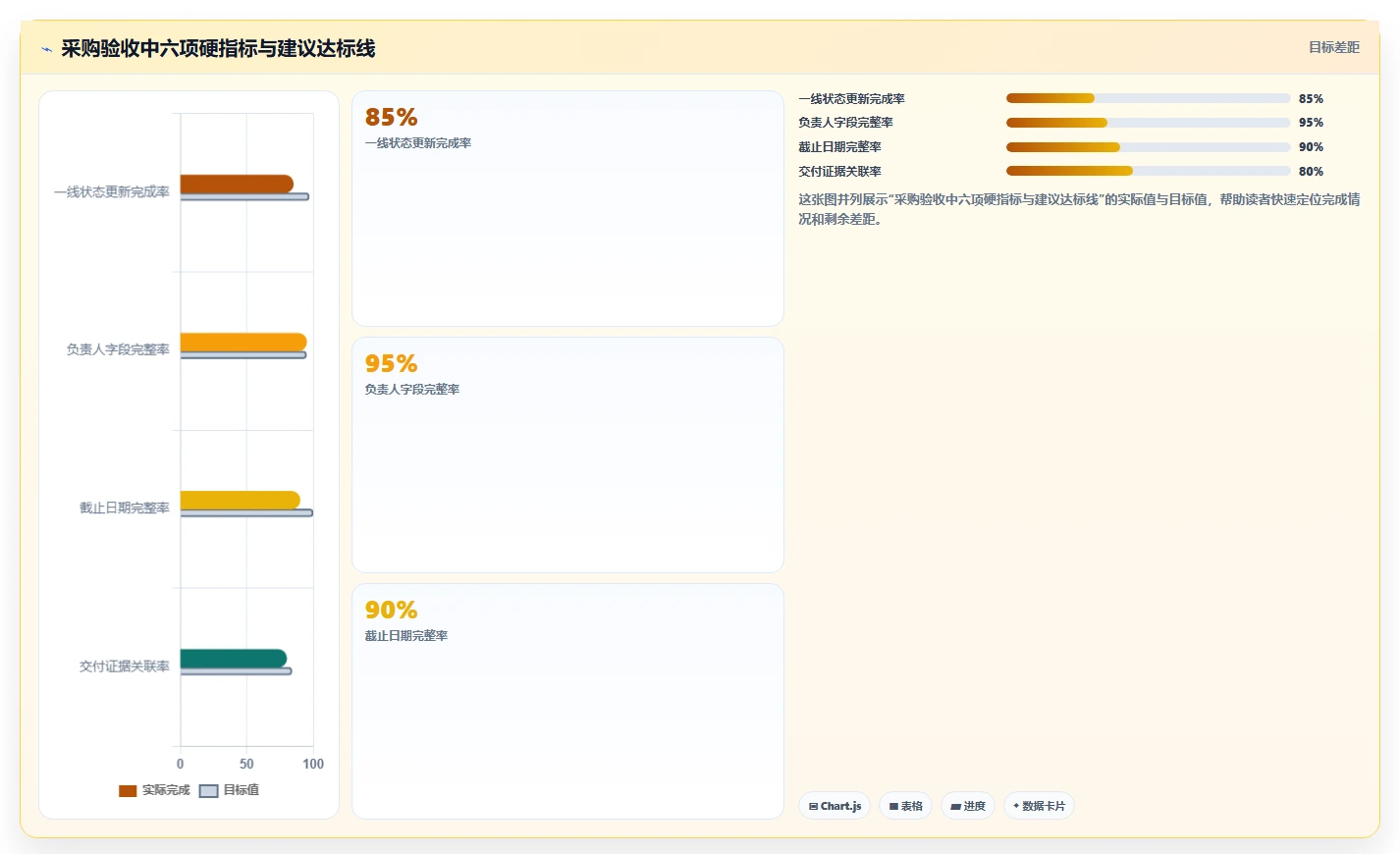
Task: Select the 85% data card
Action: 567,209
